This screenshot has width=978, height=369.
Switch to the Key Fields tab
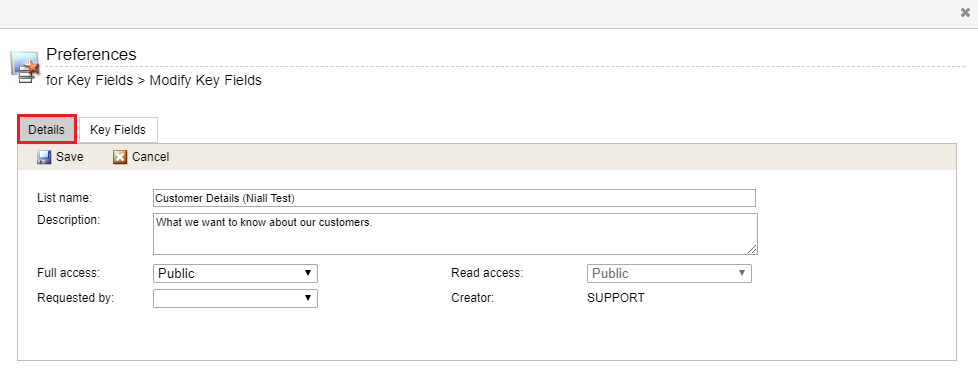tap(118, 130)
